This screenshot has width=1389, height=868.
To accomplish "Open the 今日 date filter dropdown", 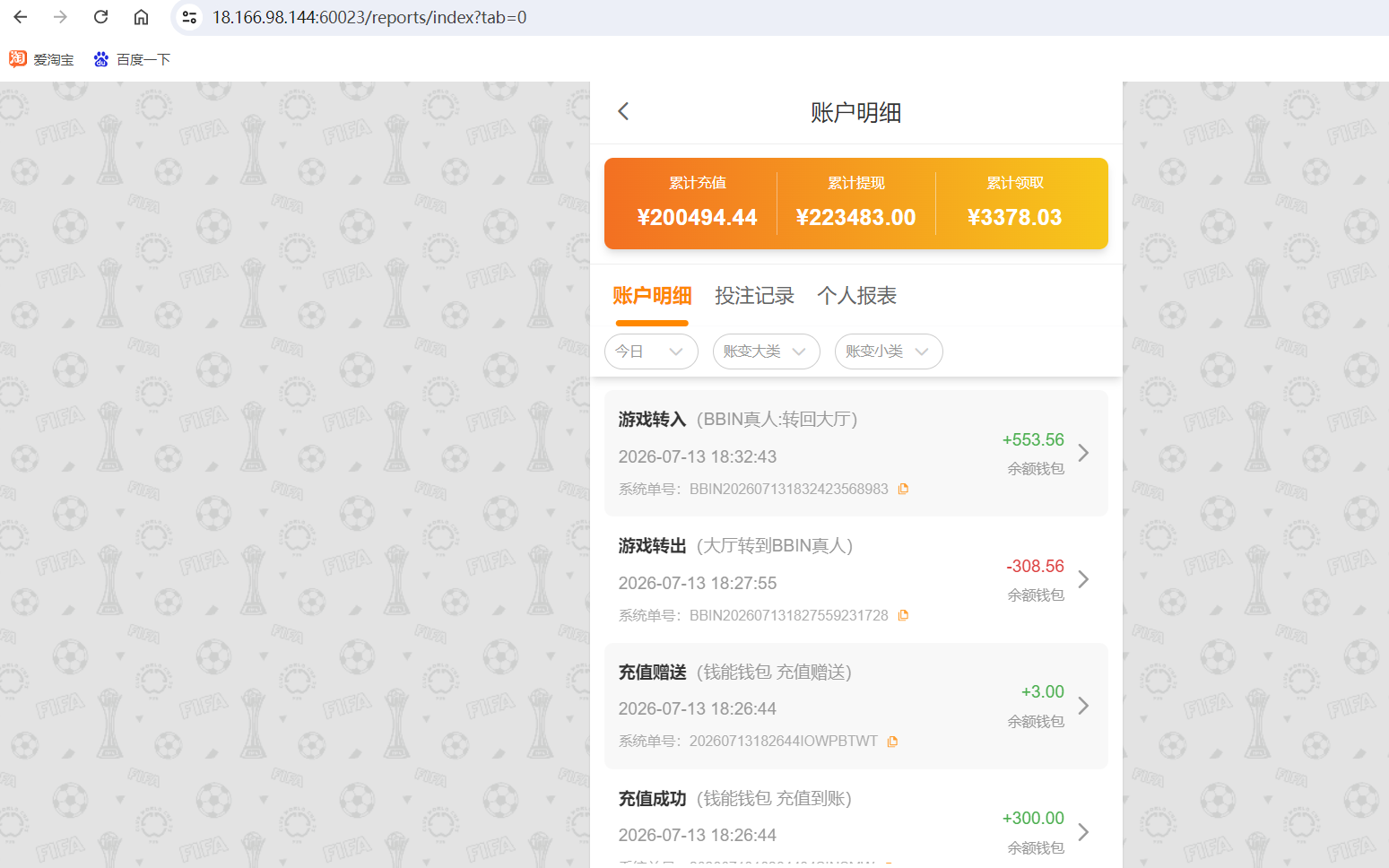I will click(x=651, y=352).
